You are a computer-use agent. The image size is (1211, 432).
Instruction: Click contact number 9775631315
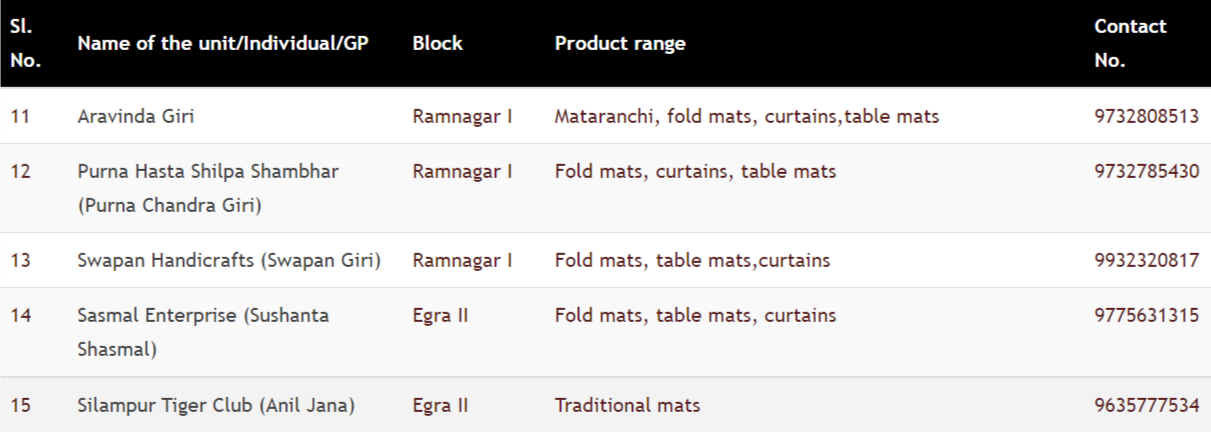click(1147, 315)
